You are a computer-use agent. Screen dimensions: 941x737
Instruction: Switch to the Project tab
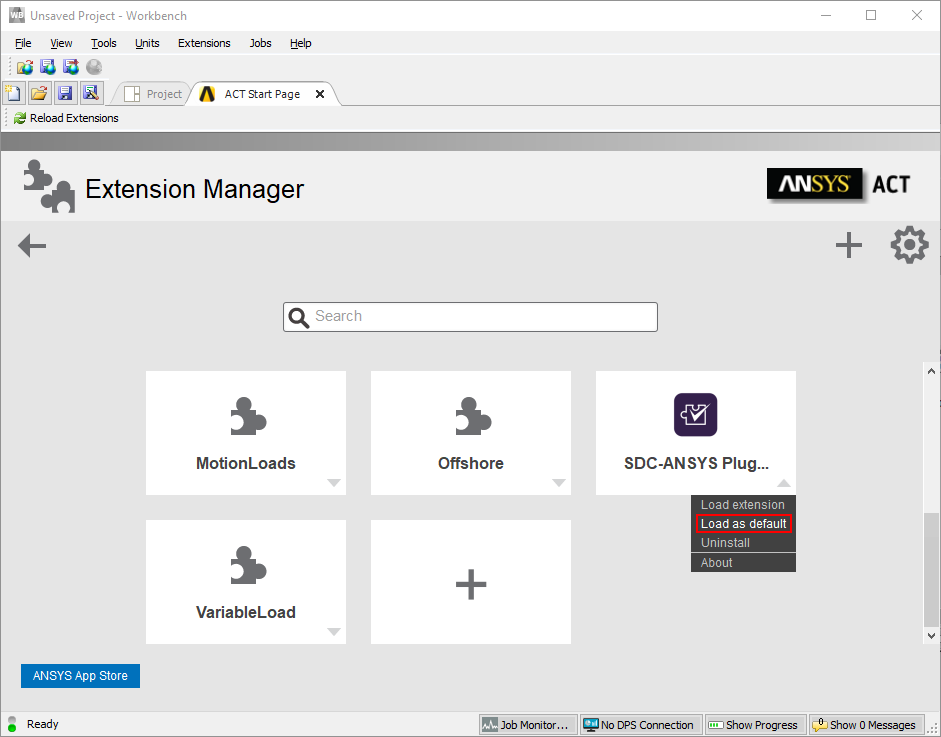pyautogui.click(x=152, y=94)
